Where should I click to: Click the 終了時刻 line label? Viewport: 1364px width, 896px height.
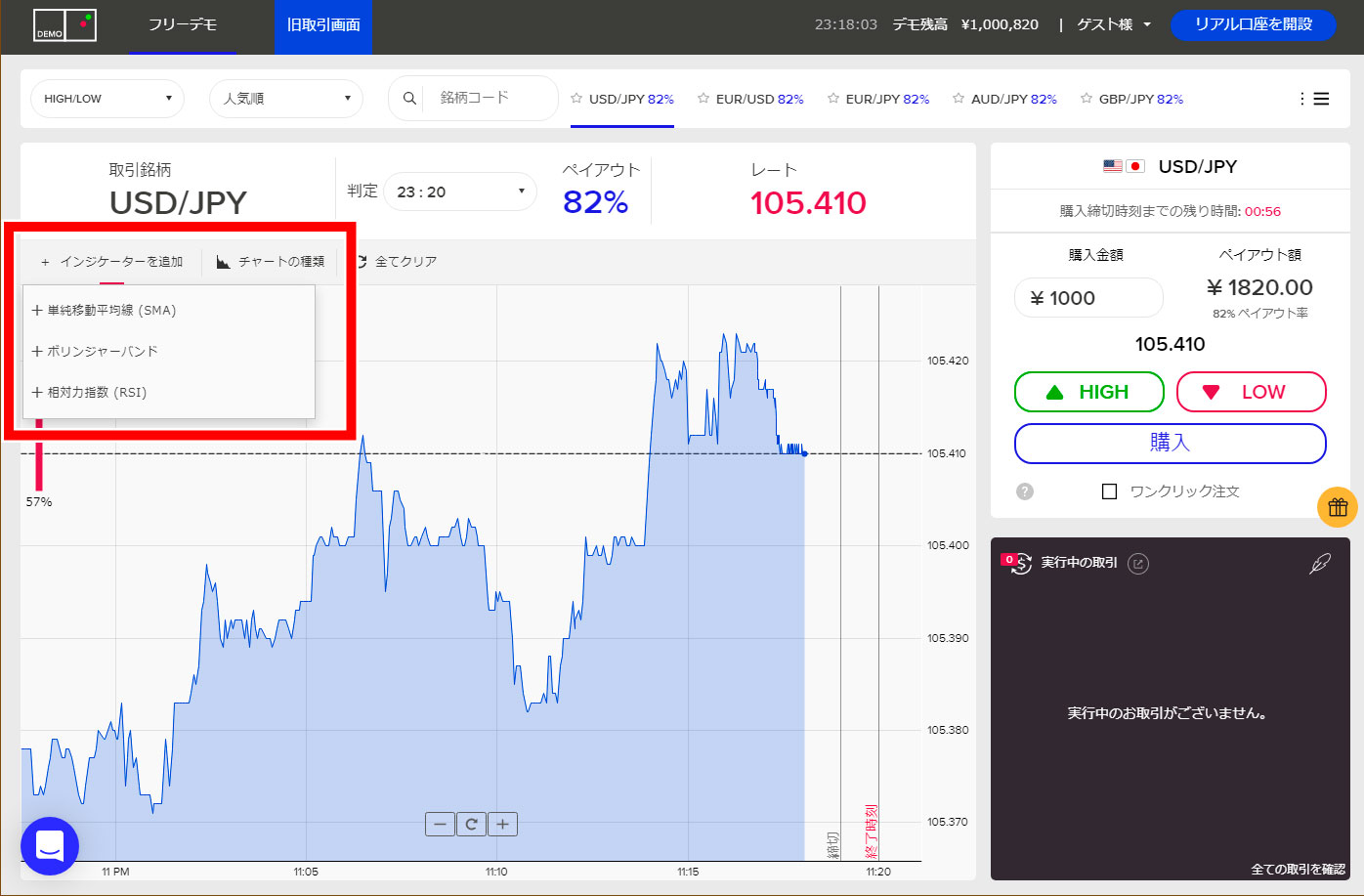click(x=872, y=831)
